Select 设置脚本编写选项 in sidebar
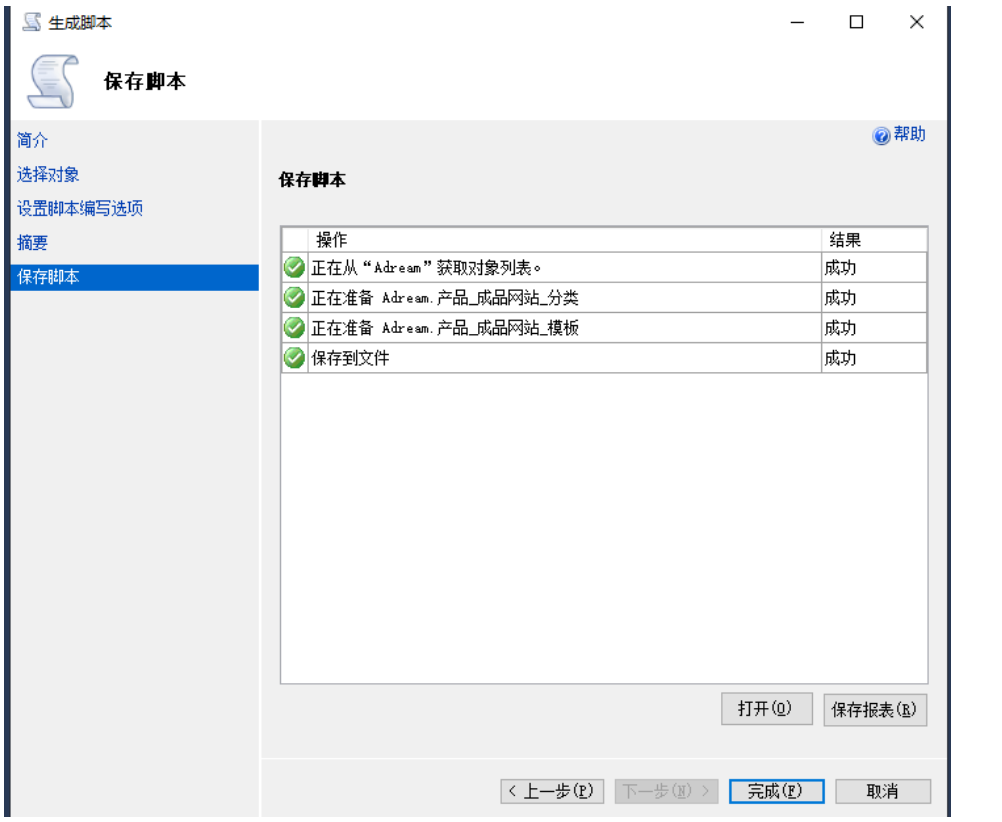1002x822 pixels. (80, 209)
